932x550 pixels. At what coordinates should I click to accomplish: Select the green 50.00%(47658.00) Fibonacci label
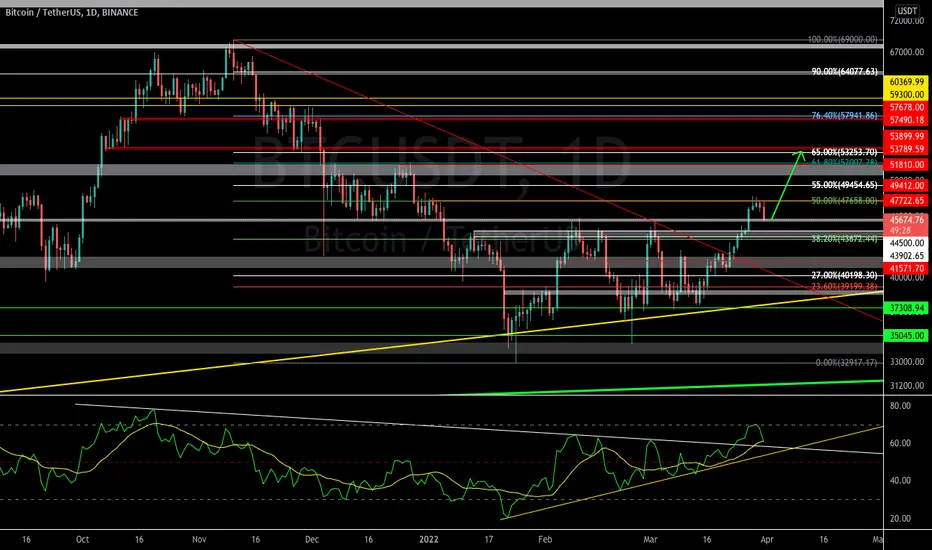coord(844,201)
